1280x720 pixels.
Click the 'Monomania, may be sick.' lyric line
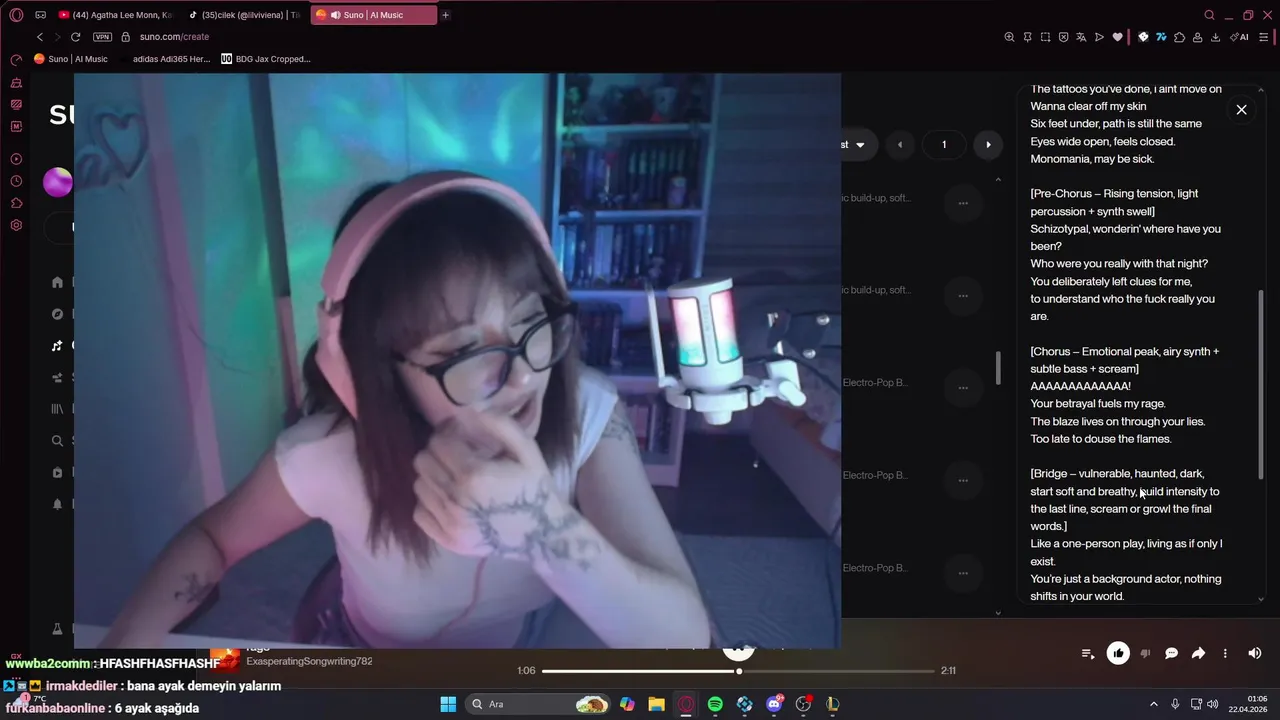(x=1093, y=159)
